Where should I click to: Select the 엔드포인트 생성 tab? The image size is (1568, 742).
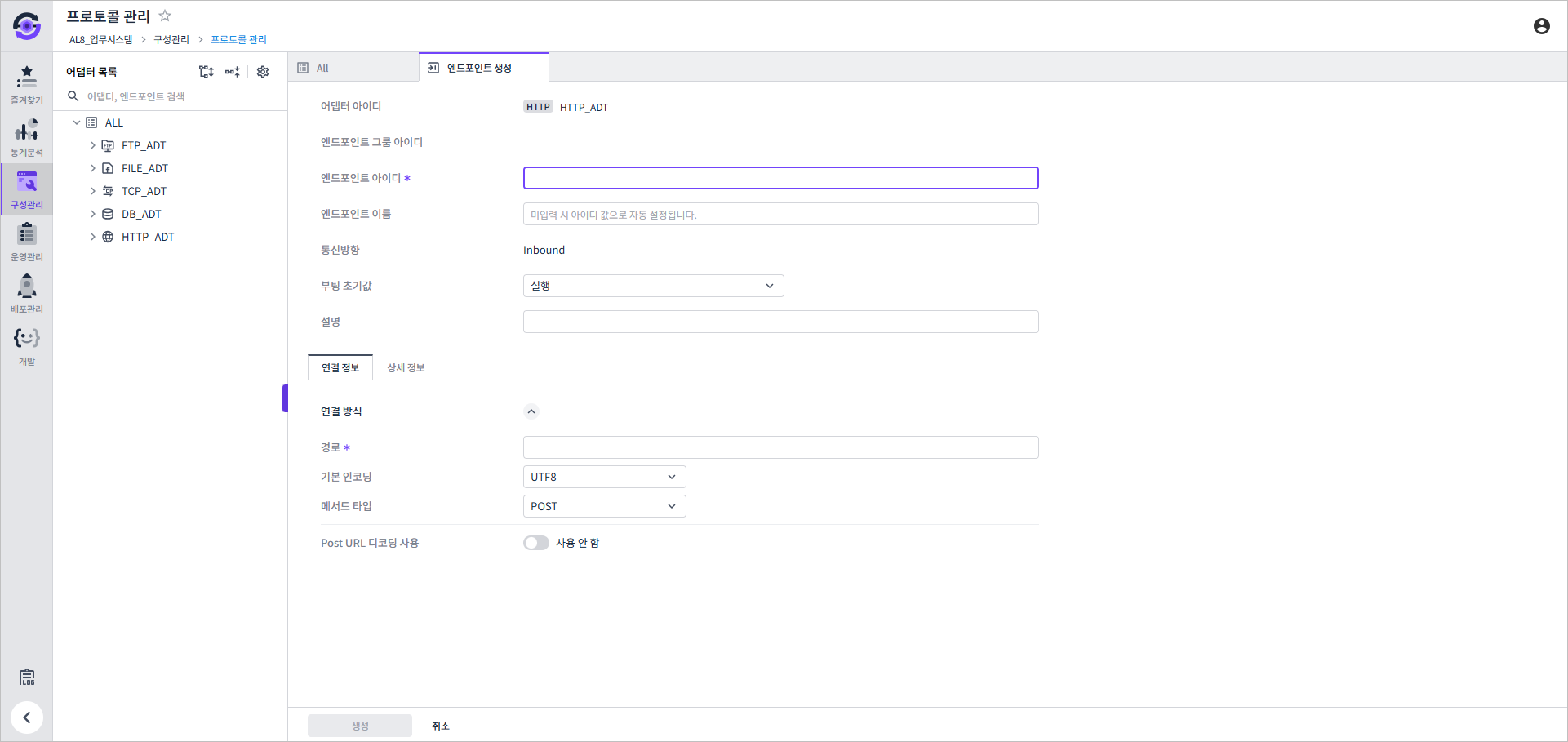point(483,68)
